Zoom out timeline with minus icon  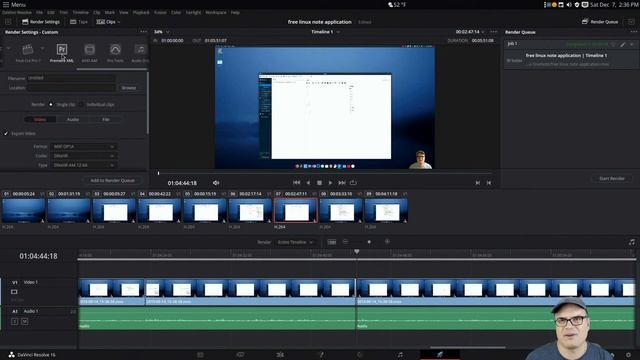(x=345, y=242)
